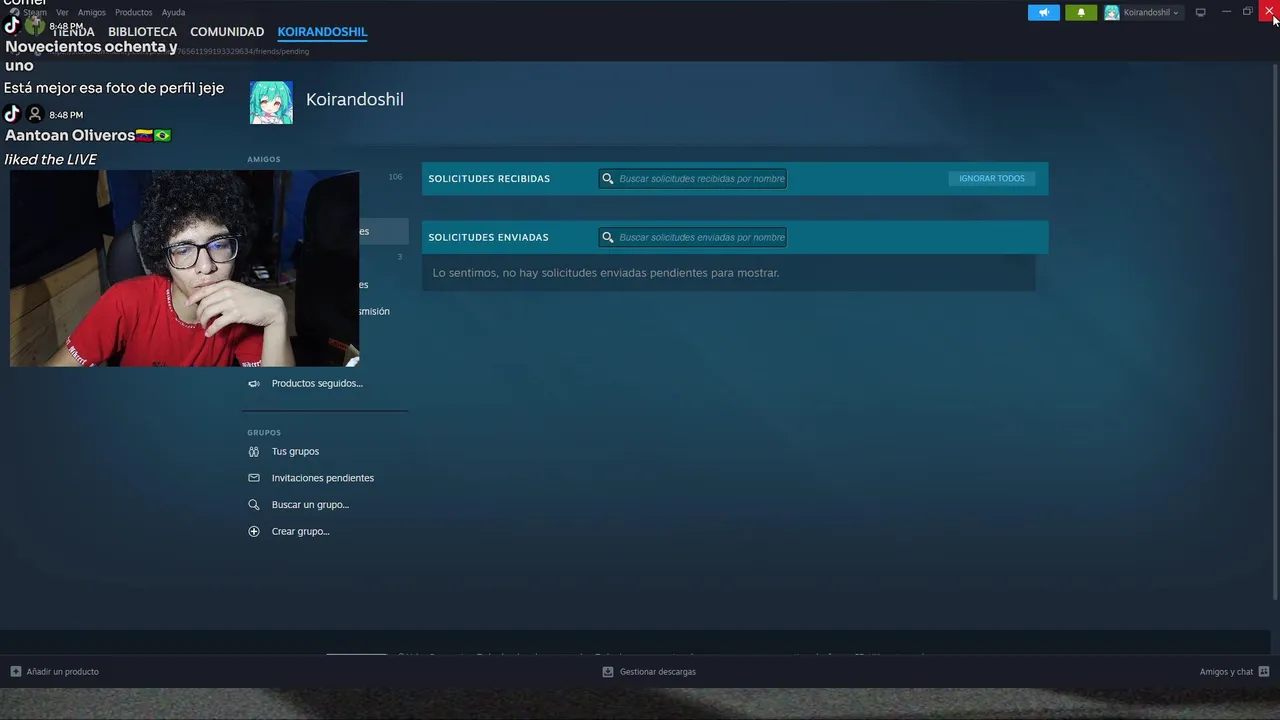Search sent requests by name field
Viewport: 1280px width, 720px height.
pyautogui.click(x=693, y=238)
